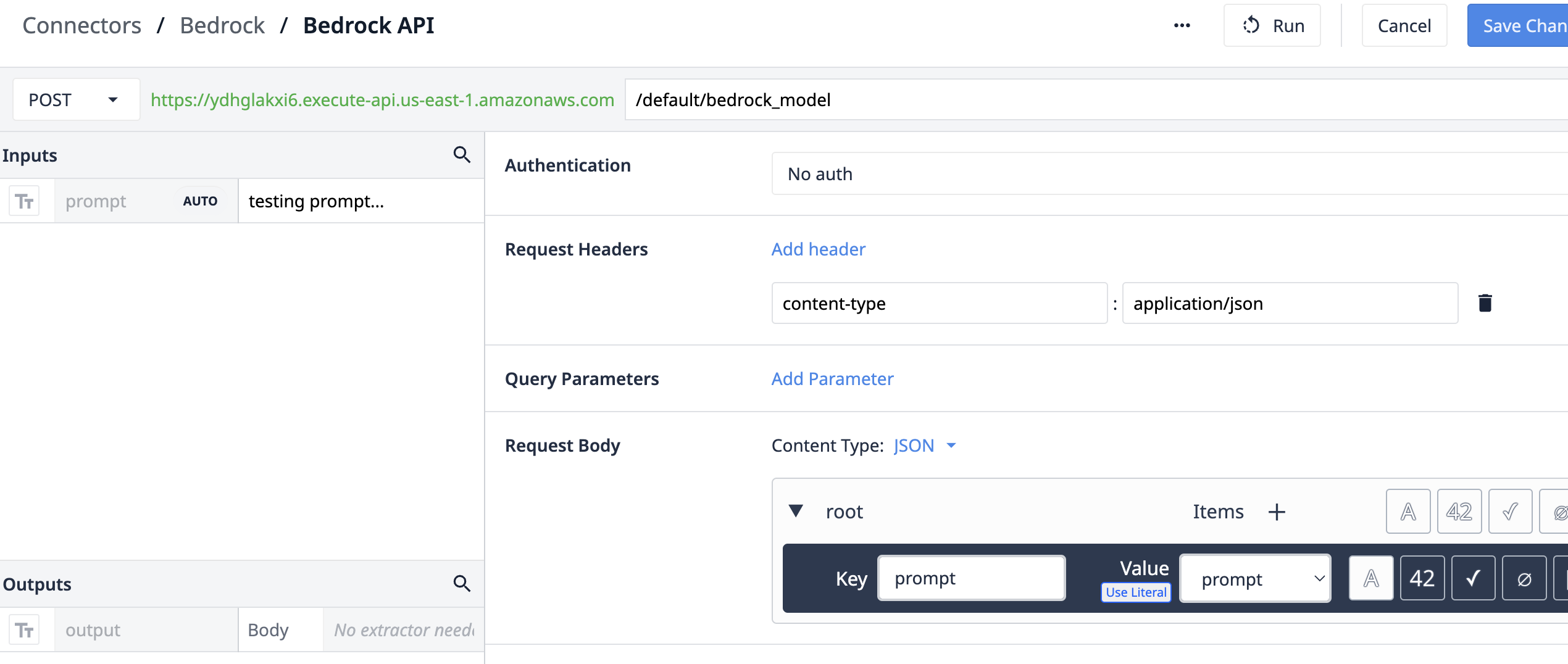
Task: Click the amazonaws.com base URL link
Action: click(x=382, y=100)
